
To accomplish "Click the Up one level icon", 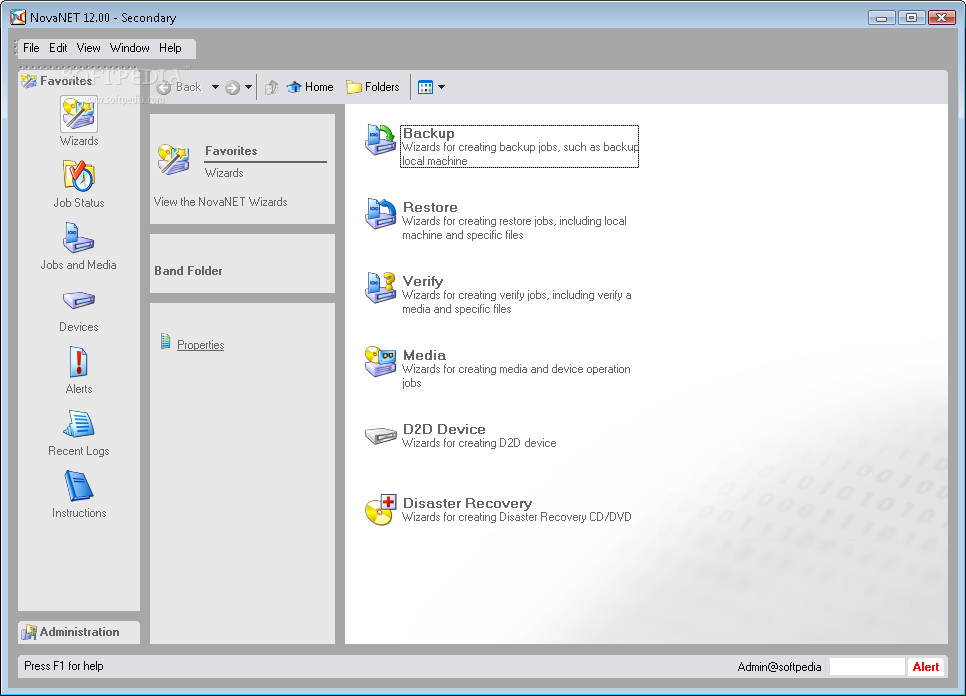I will pos(272,87).
